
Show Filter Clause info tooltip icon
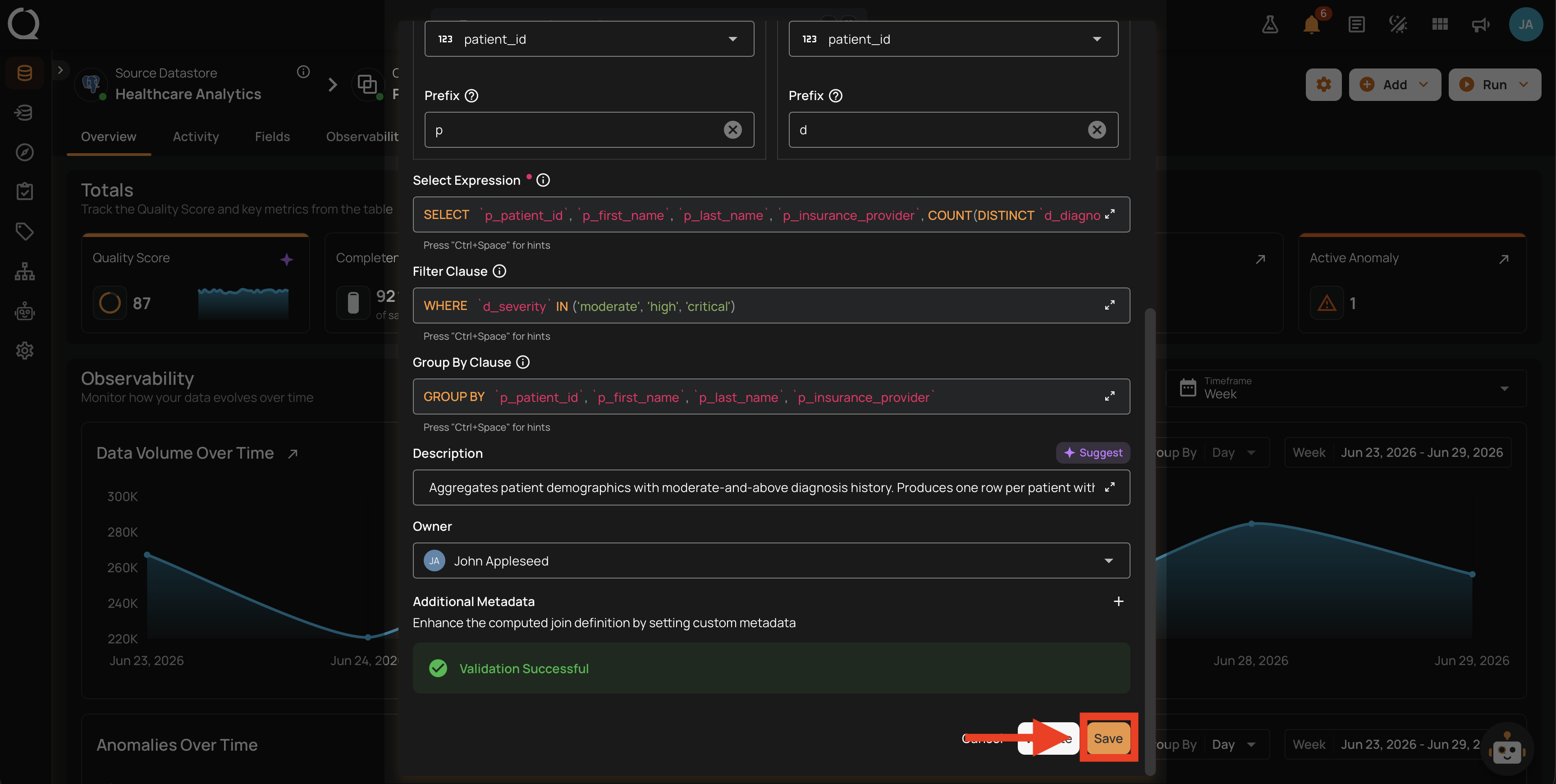click(499, 271)
